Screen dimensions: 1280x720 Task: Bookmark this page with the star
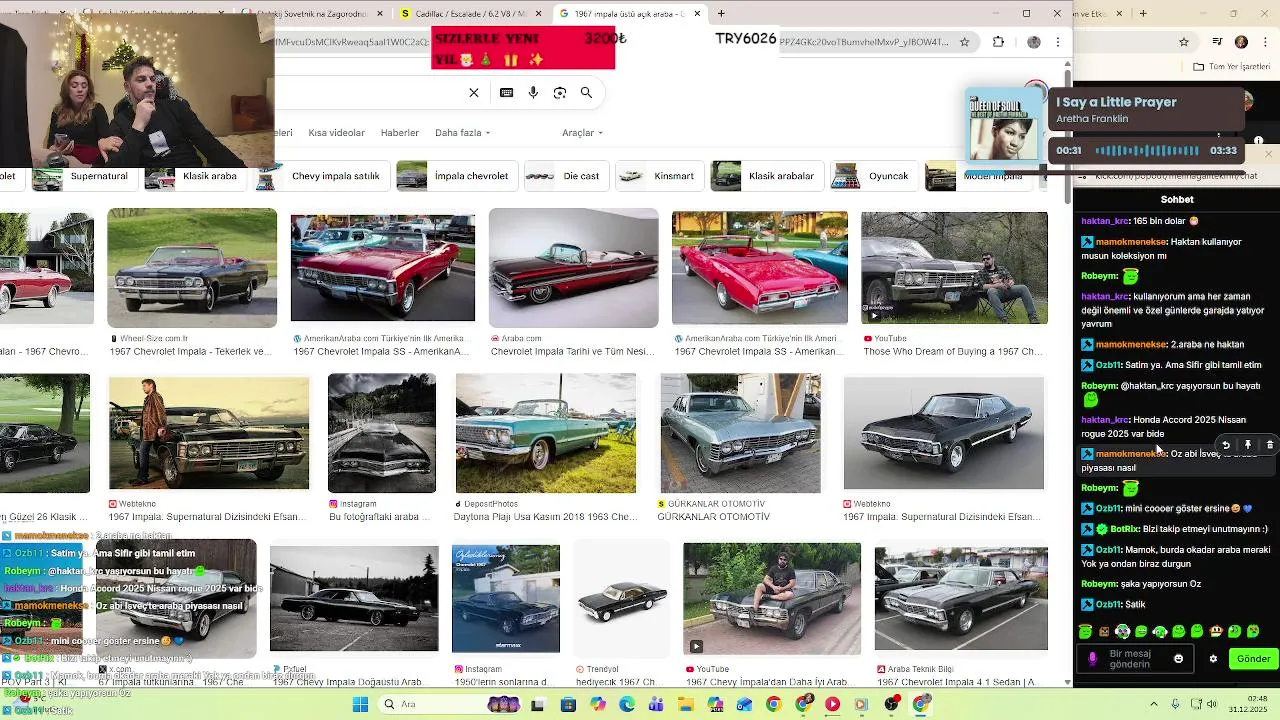(964, 42)
